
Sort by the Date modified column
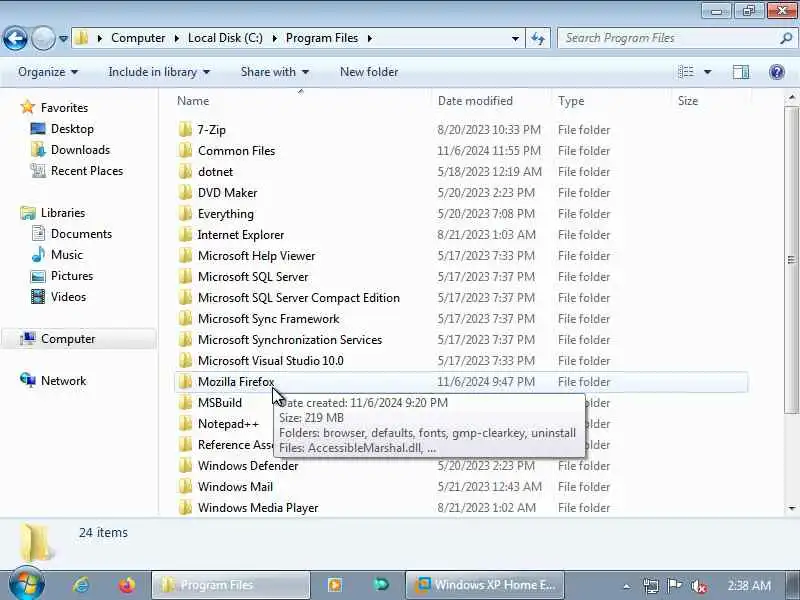(475, 101)
